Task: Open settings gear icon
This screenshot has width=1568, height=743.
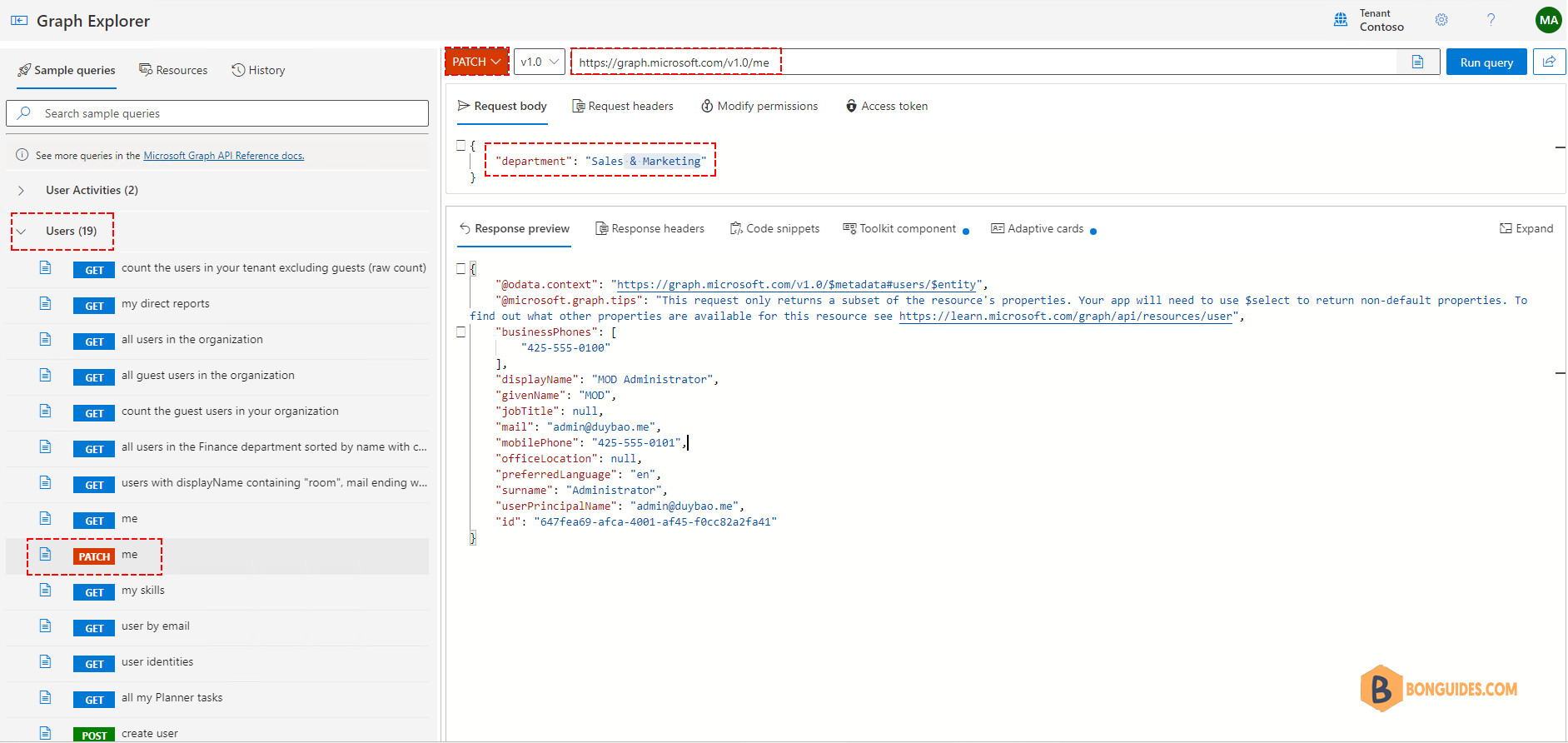Action: [x=1441, y=20]
